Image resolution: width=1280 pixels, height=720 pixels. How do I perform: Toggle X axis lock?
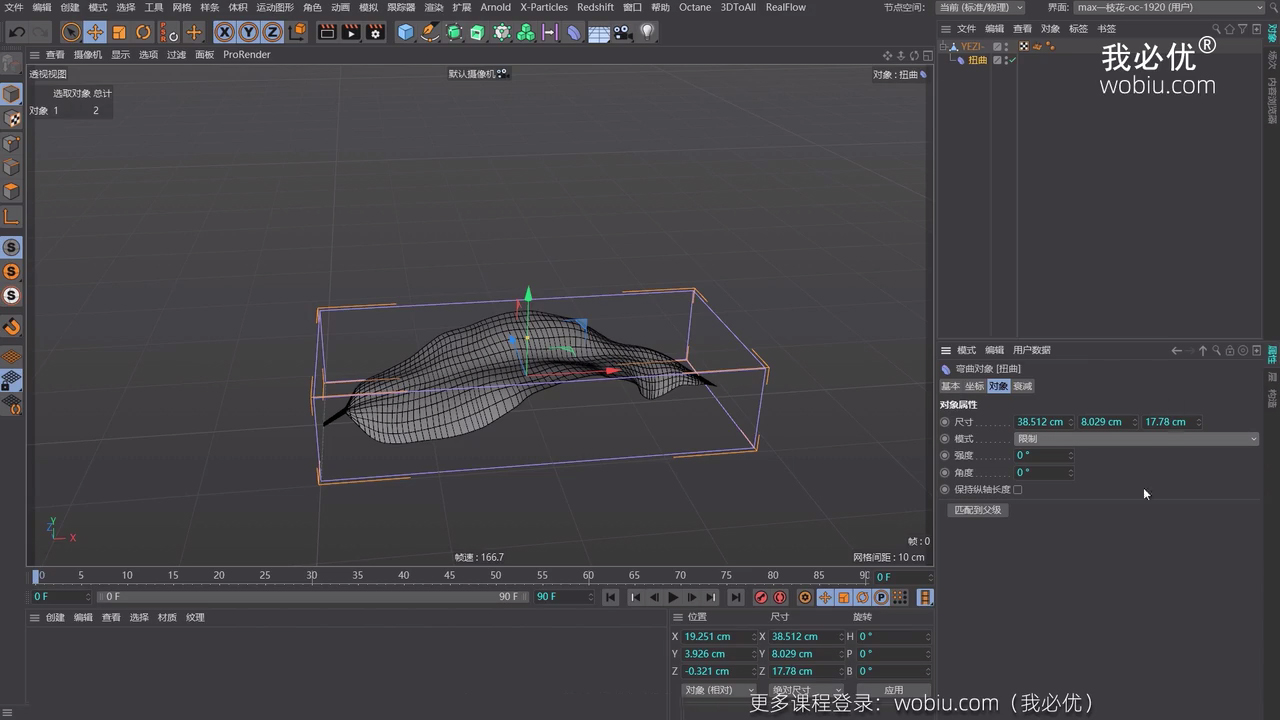point(224,32)
